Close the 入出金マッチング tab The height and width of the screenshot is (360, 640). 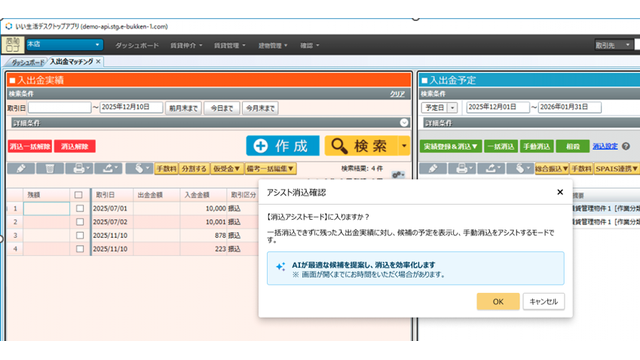(x=98, y=62)
